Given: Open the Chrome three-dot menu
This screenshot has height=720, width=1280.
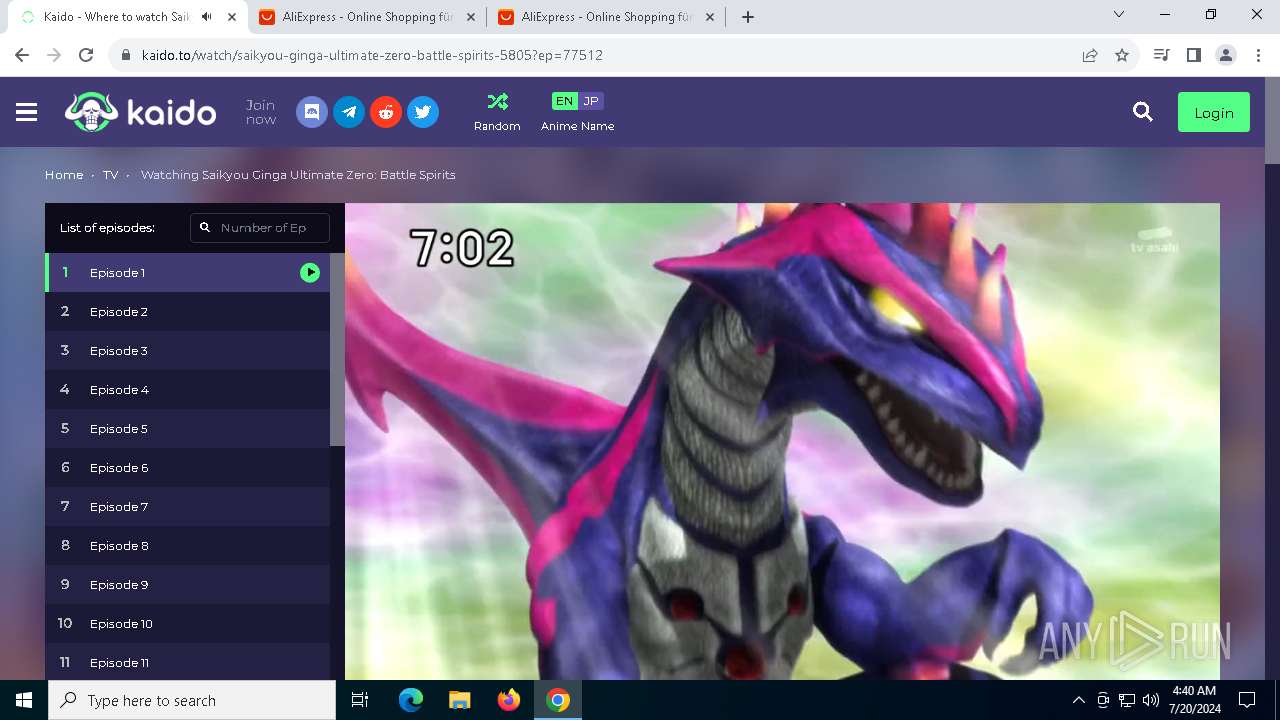Looking at the screenshot, I should 1258,55.
